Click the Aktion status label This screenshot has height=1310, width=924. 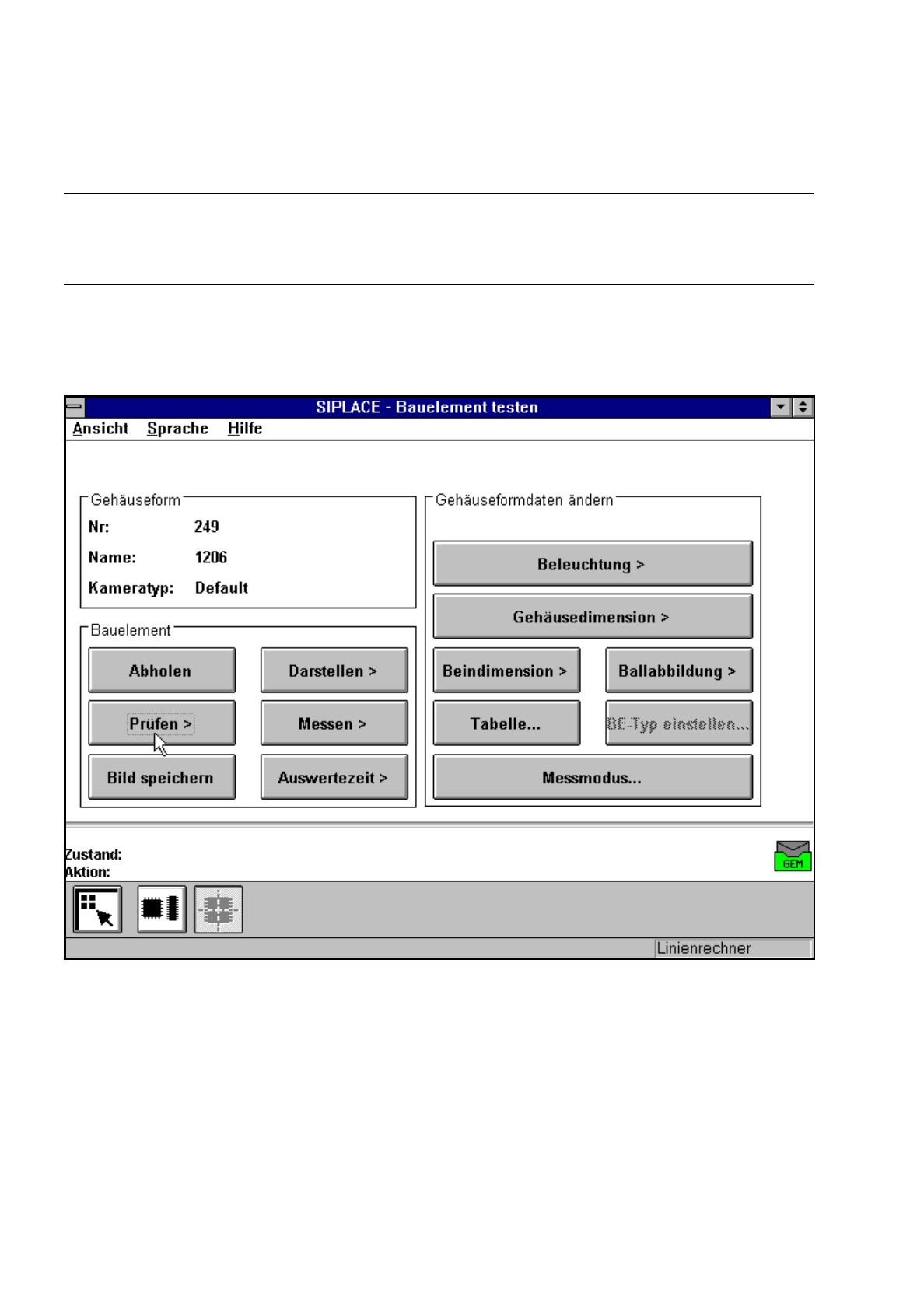click(88, 872)
